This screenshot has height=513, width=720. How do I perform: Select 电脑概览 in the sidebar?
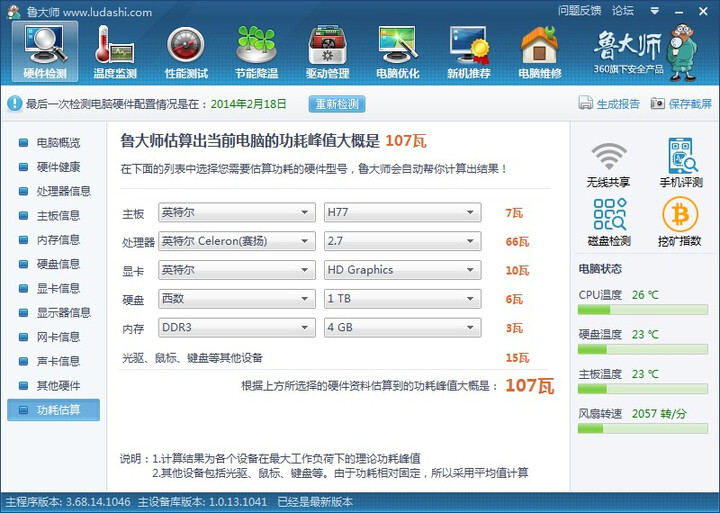(53, 143)
